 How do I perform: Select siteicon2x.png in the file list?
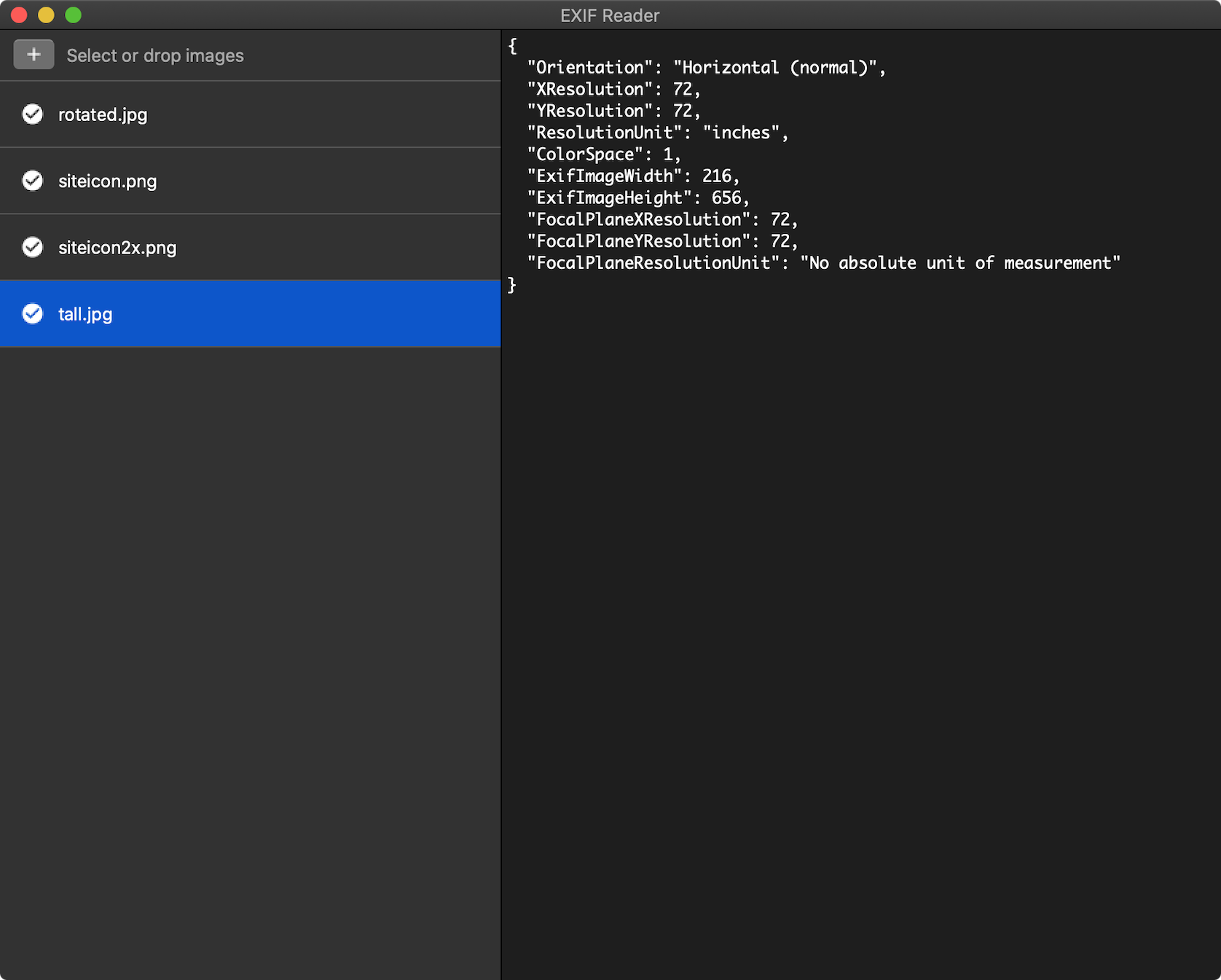[x=250, y=247]
